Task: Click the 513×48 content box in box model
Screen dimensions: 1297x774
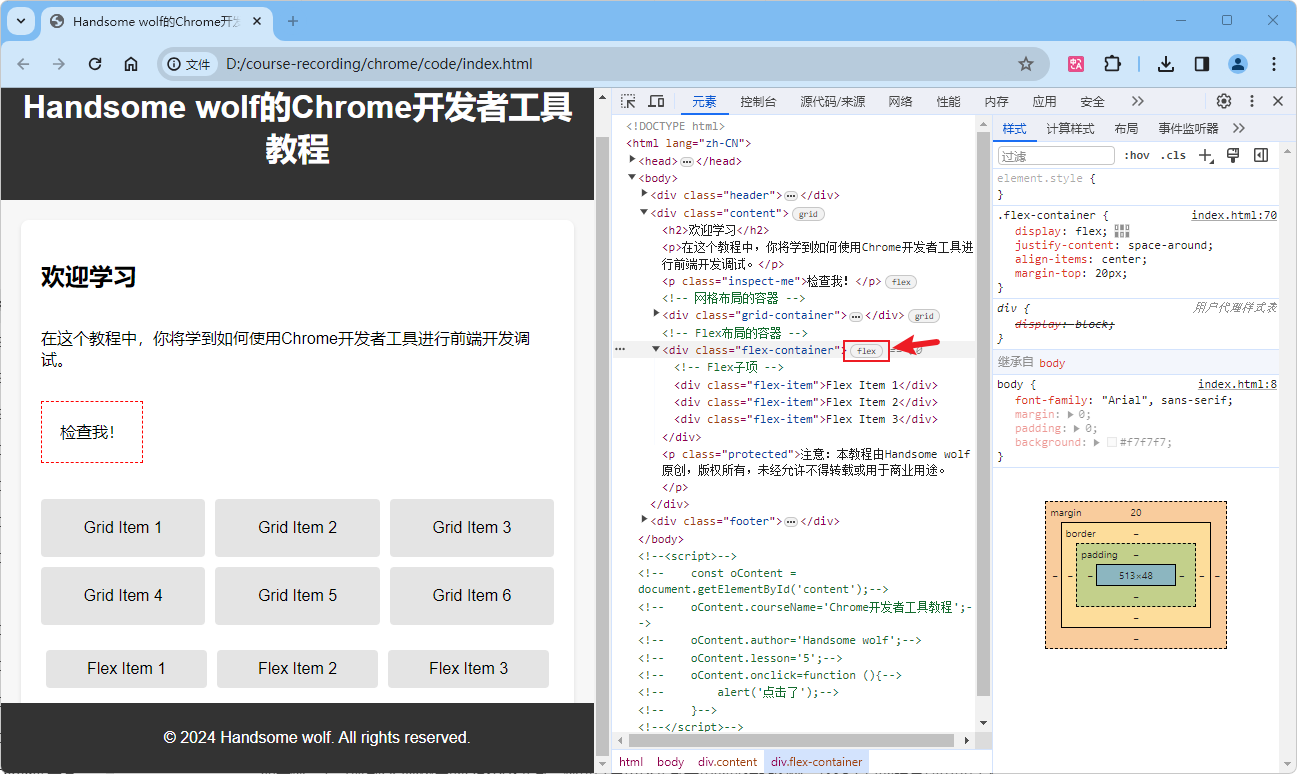Action: point(1135,576)
